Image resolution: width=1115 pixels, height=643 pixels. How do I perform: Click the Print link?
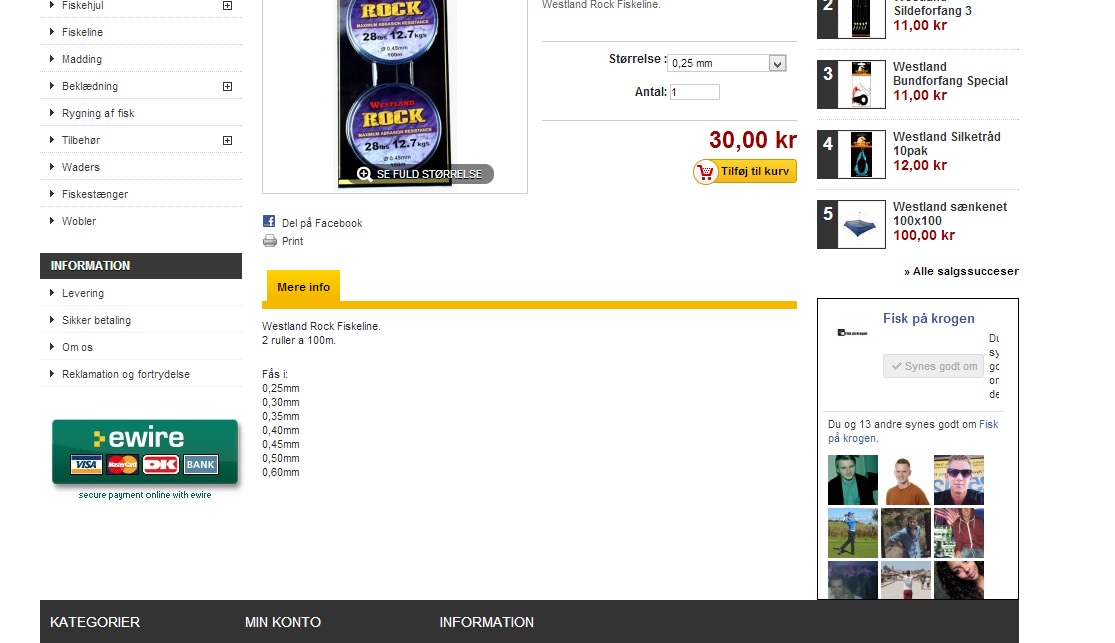pyautogui.click(x=292, y=241)
